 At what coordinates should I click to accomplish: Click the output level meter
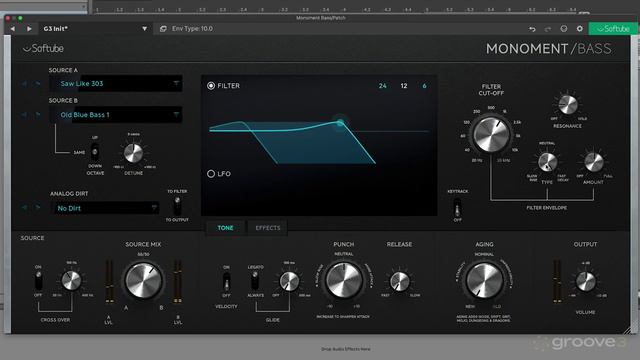point(557,281)
